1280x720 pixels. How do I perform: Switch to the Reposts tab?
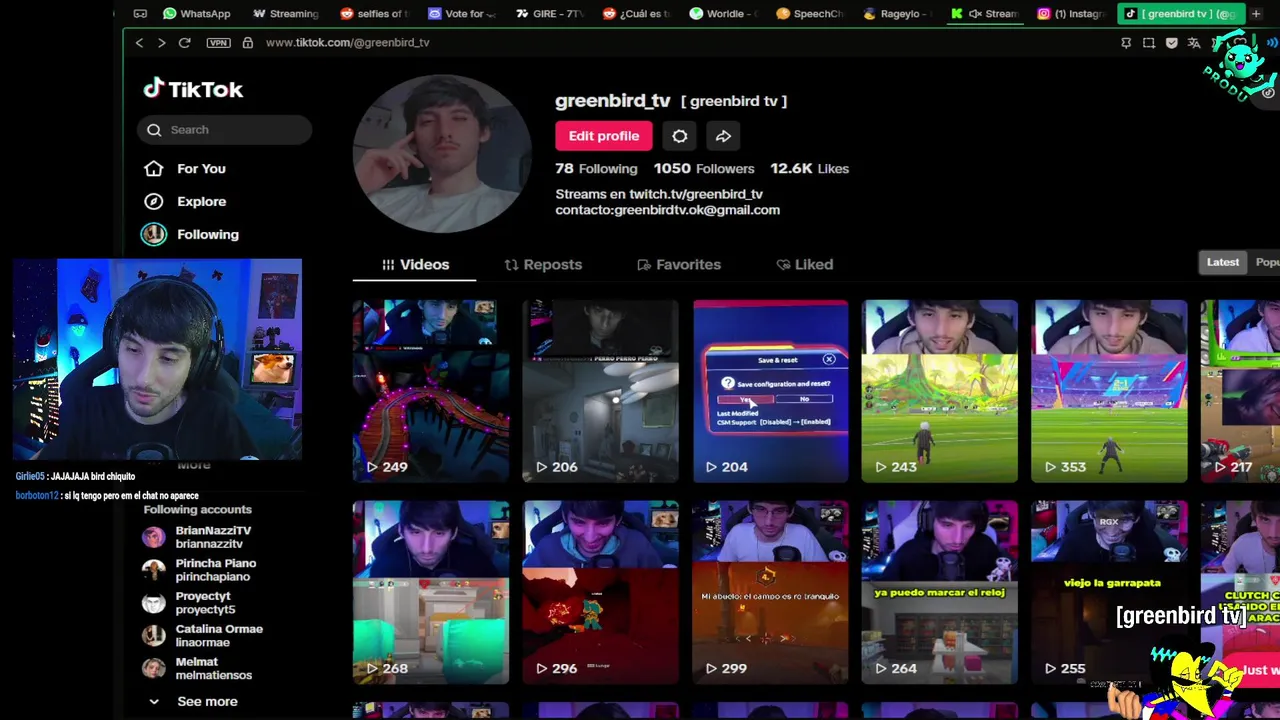[x=543, y=265]
